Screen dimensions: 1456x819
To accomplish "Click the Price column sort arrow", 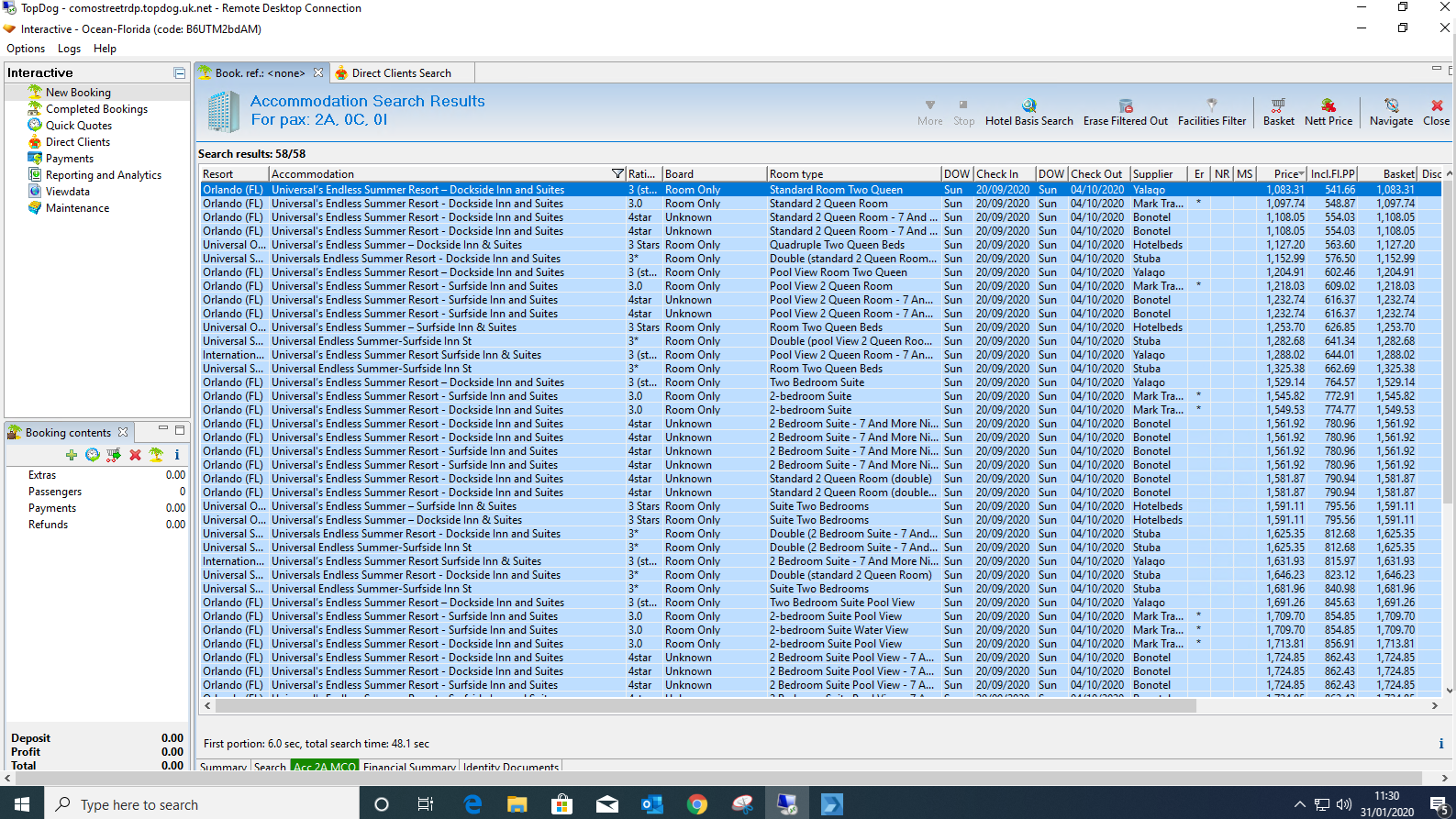I will click(x=1302, y=174).
